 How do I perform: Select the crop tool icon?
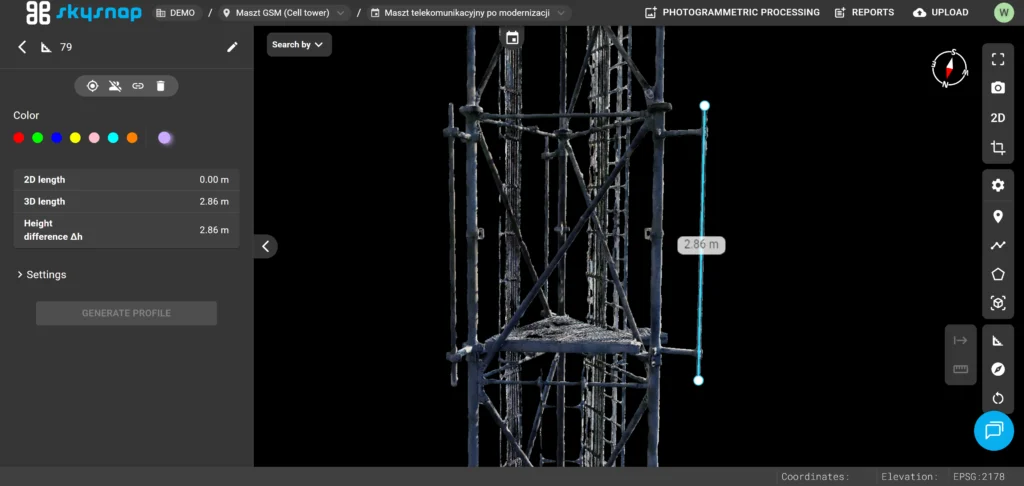pyautogui.click(x=997, y=148)
